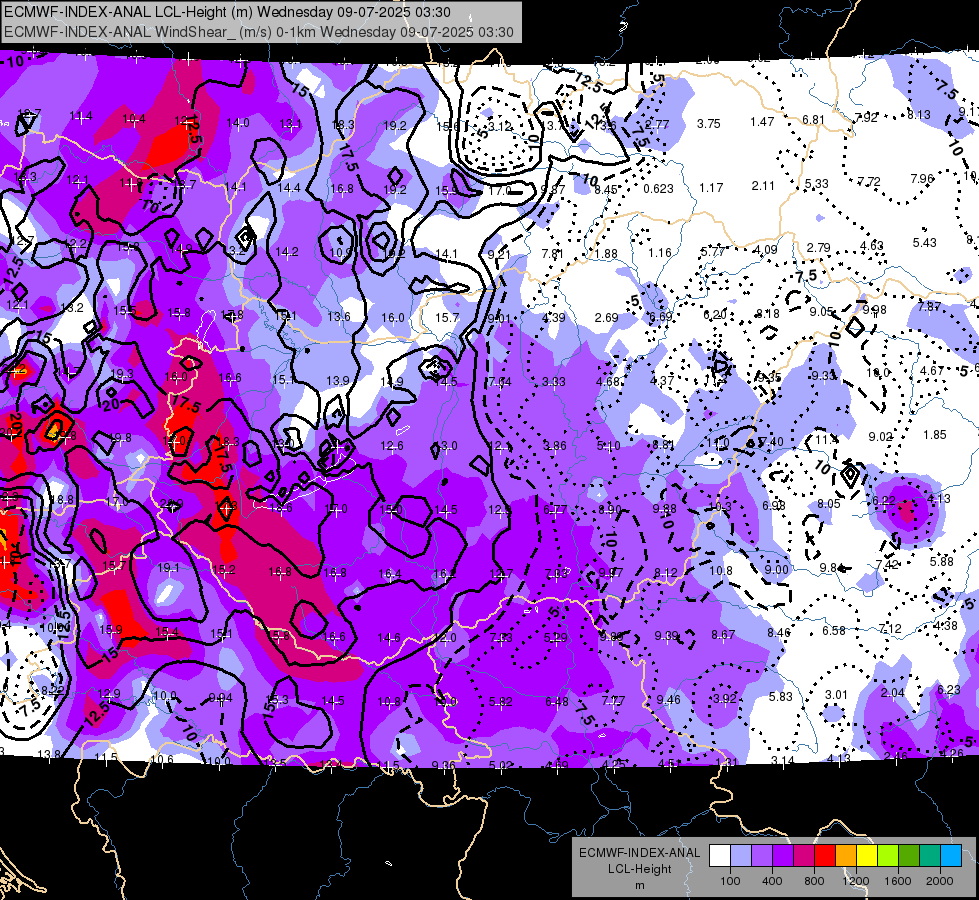The width and height of the screenshot is (979, 900).
Task: Click the wind shear value 5.88
Action: point(942,561)
